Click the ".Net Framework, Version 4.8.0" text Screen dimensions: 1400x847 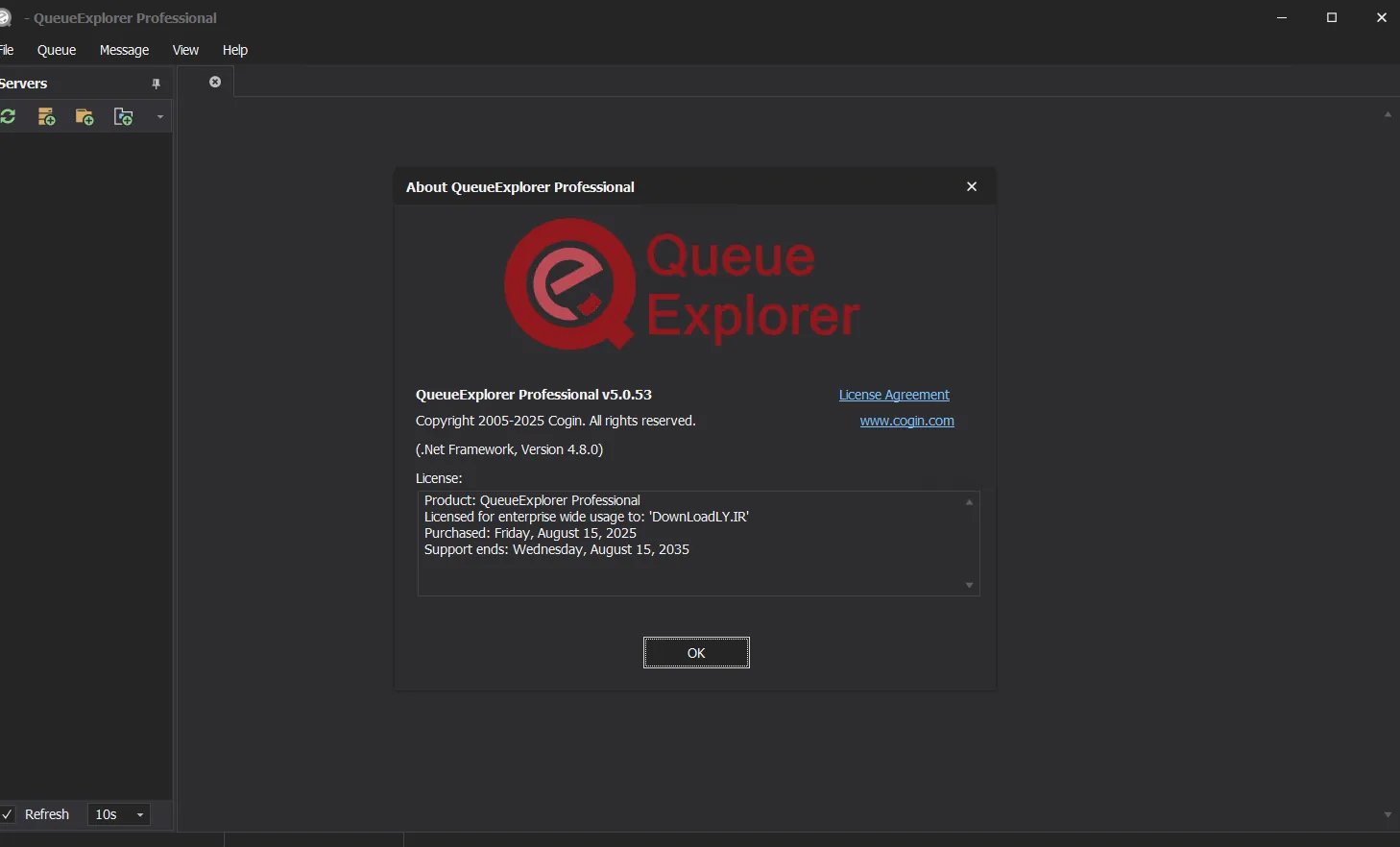pos(509,449)
